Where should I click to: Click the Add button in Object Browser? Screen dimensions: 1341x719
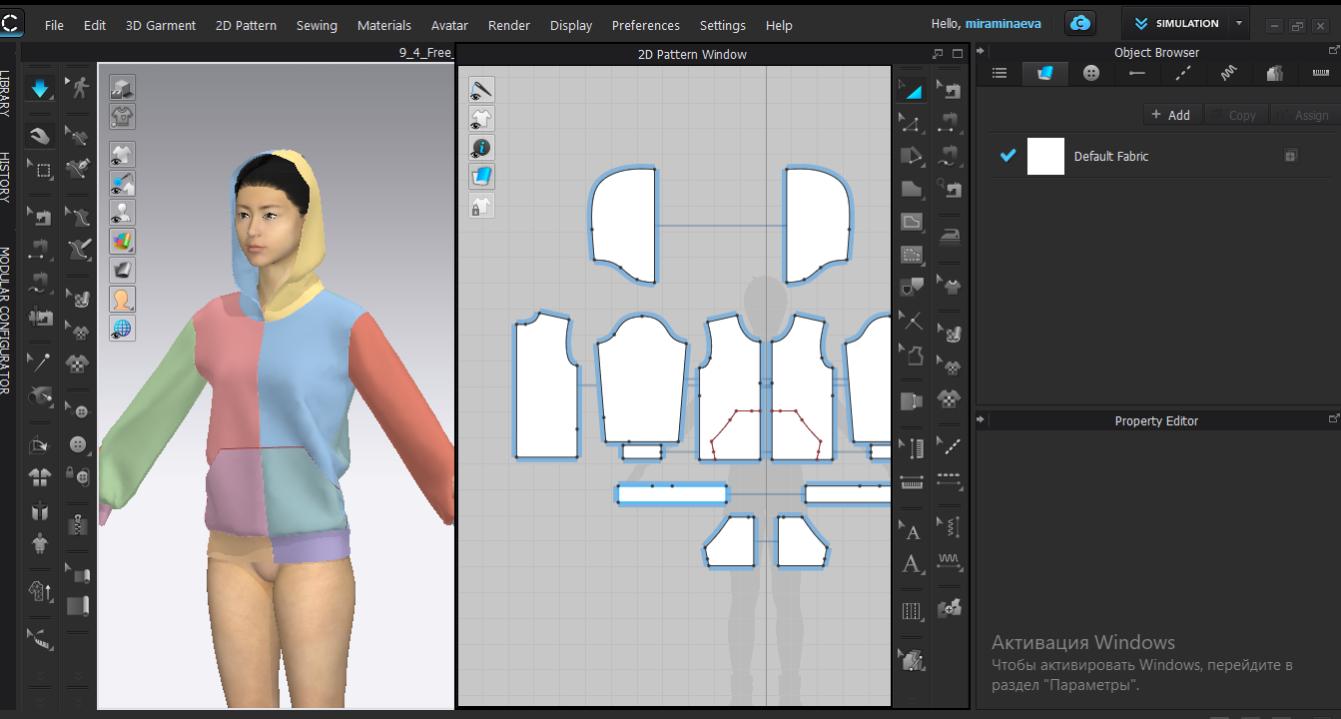(1170, 115)
